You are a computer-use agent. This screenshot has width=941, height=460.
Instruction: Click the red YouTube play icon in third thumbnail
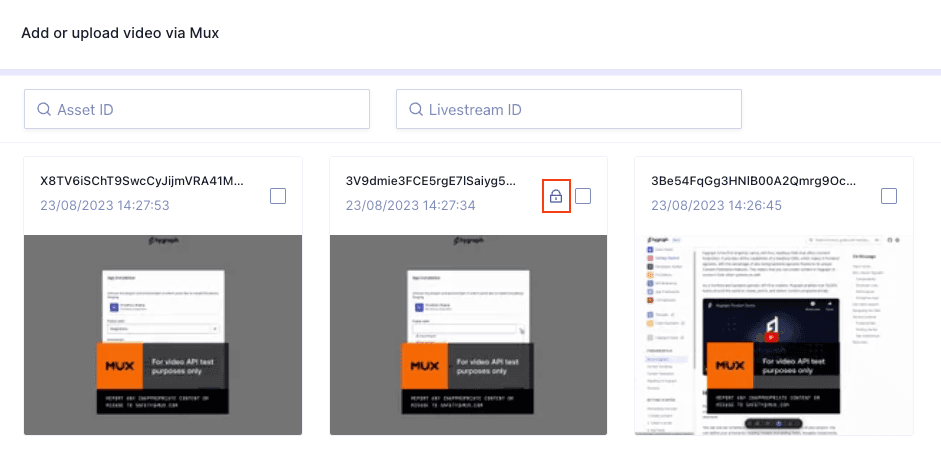pos(771,337)
